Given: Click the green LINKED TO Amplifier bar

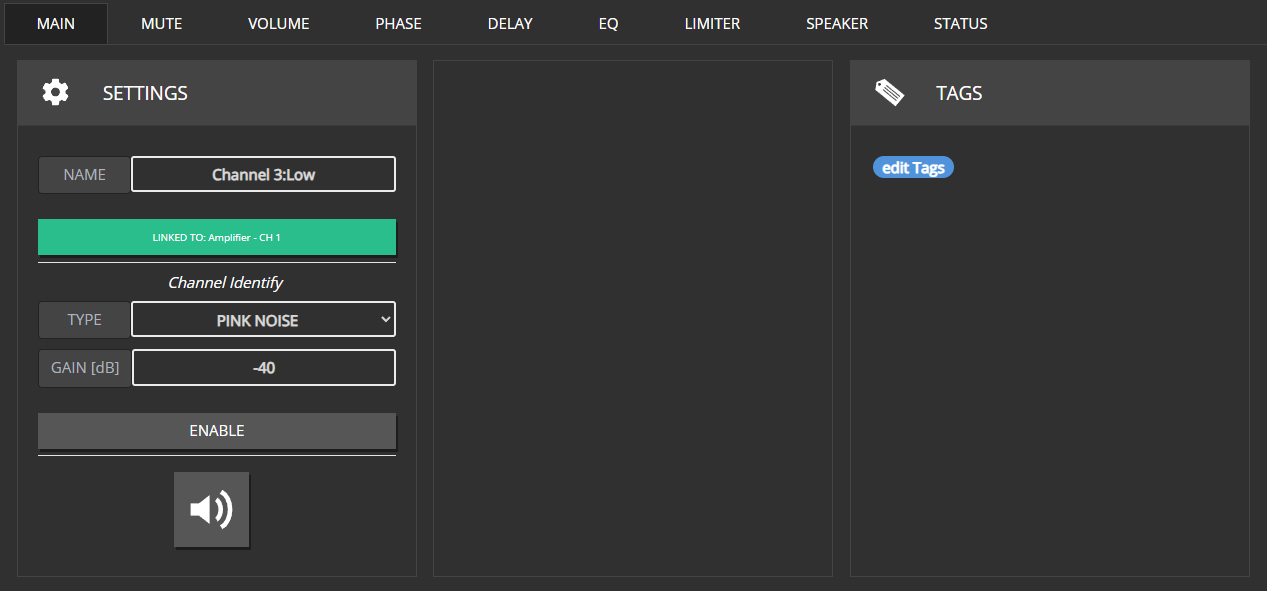Looking at the screenshot, I should (x=217, y=237).
